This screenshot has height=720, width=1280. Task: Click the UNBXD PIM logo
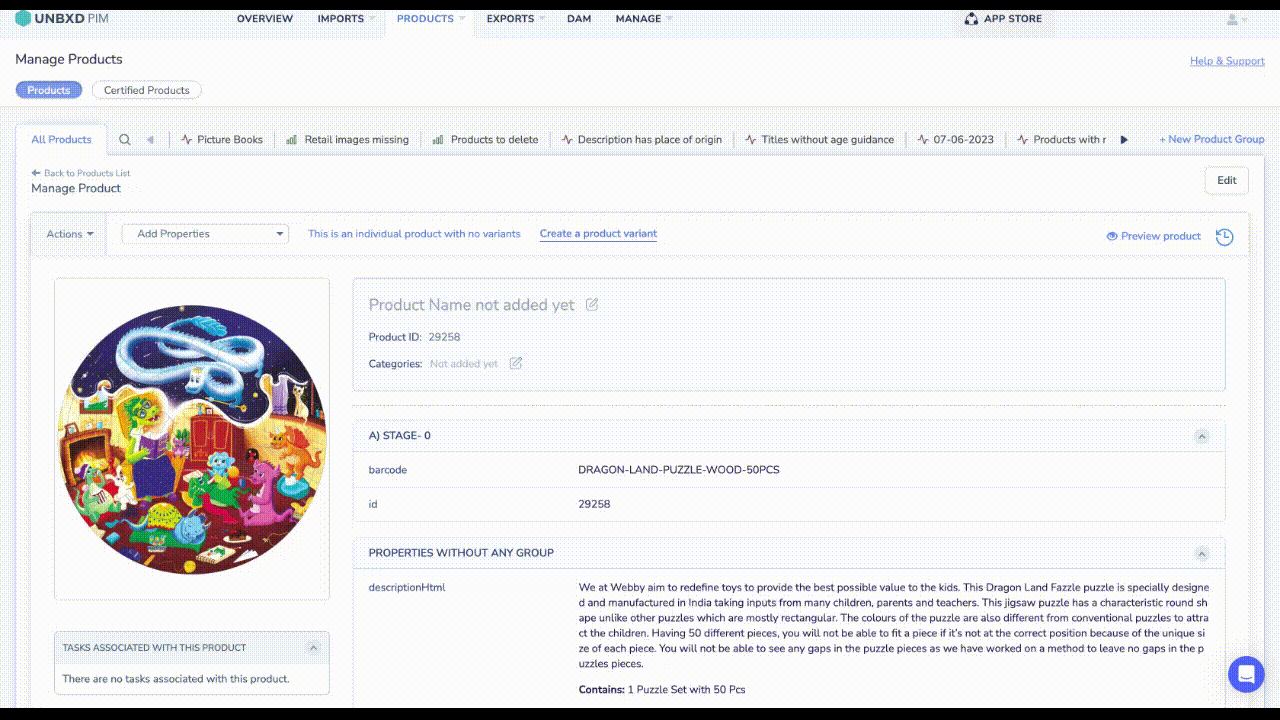coord(62,18)
